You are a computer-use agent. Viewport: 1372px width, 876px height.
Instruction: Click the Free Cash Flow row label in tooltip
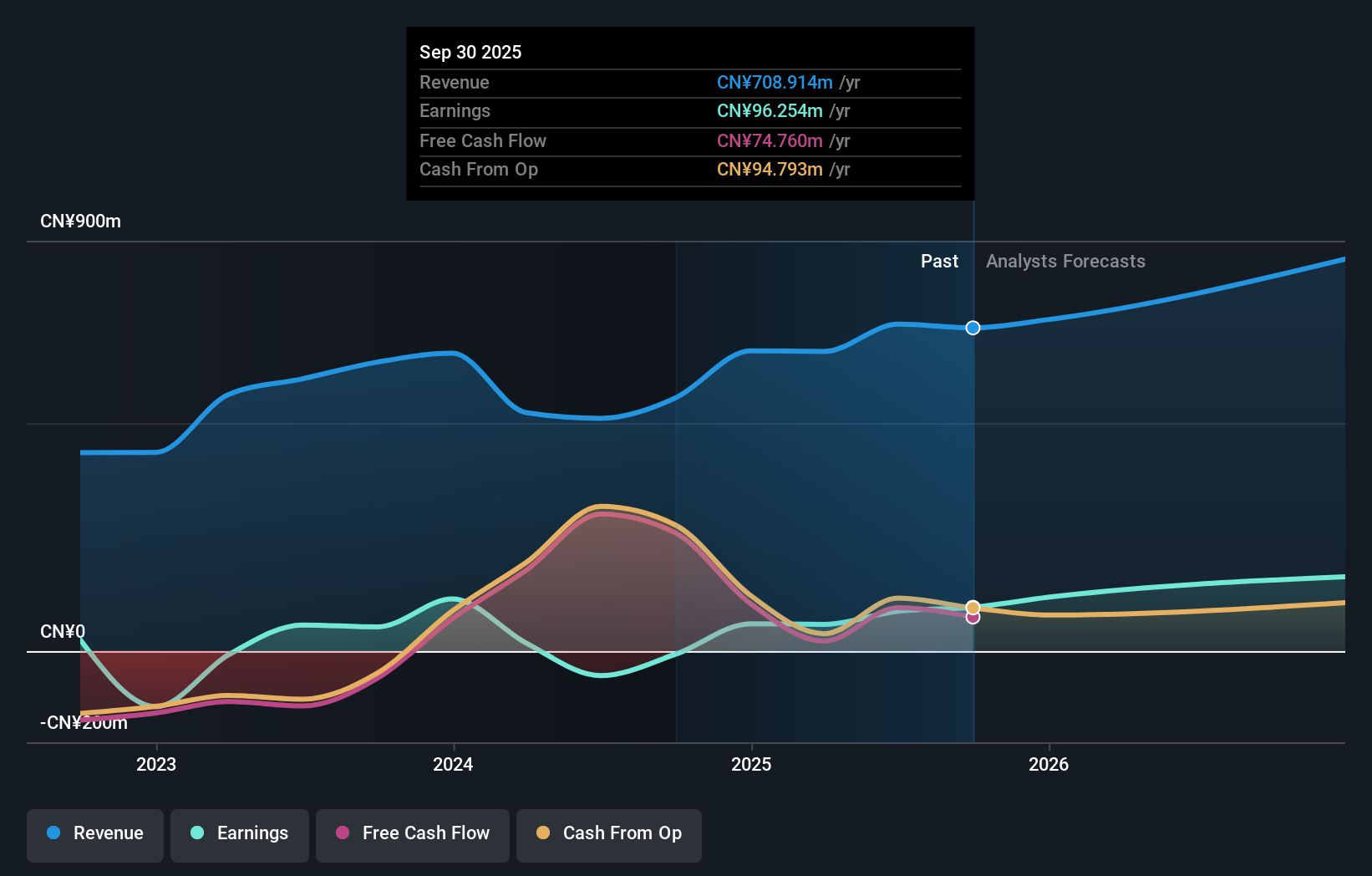coord(483,141)
